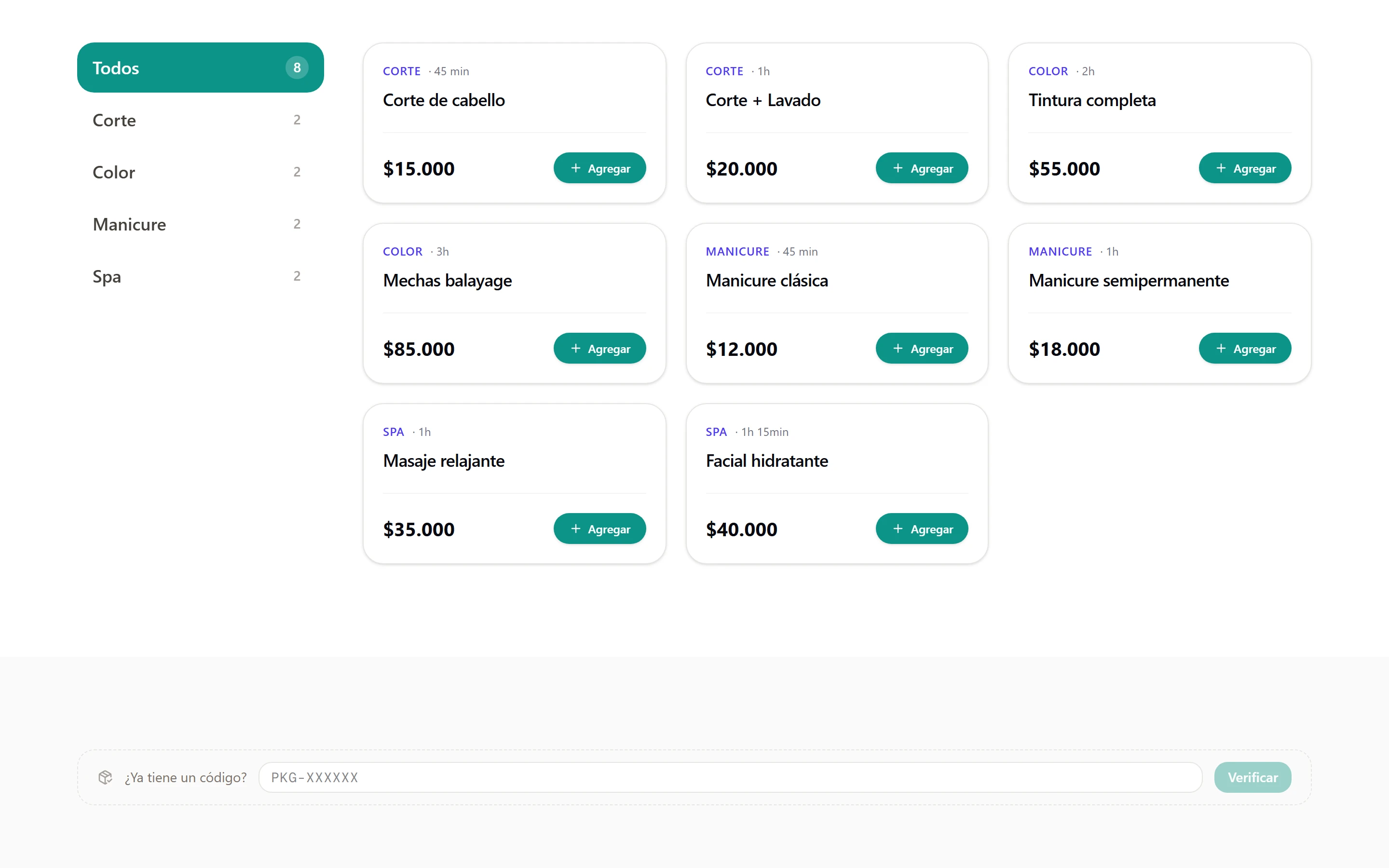The image size is (1389, 868).
Task: Click the $15.000 price
Action: coord(419,169)
